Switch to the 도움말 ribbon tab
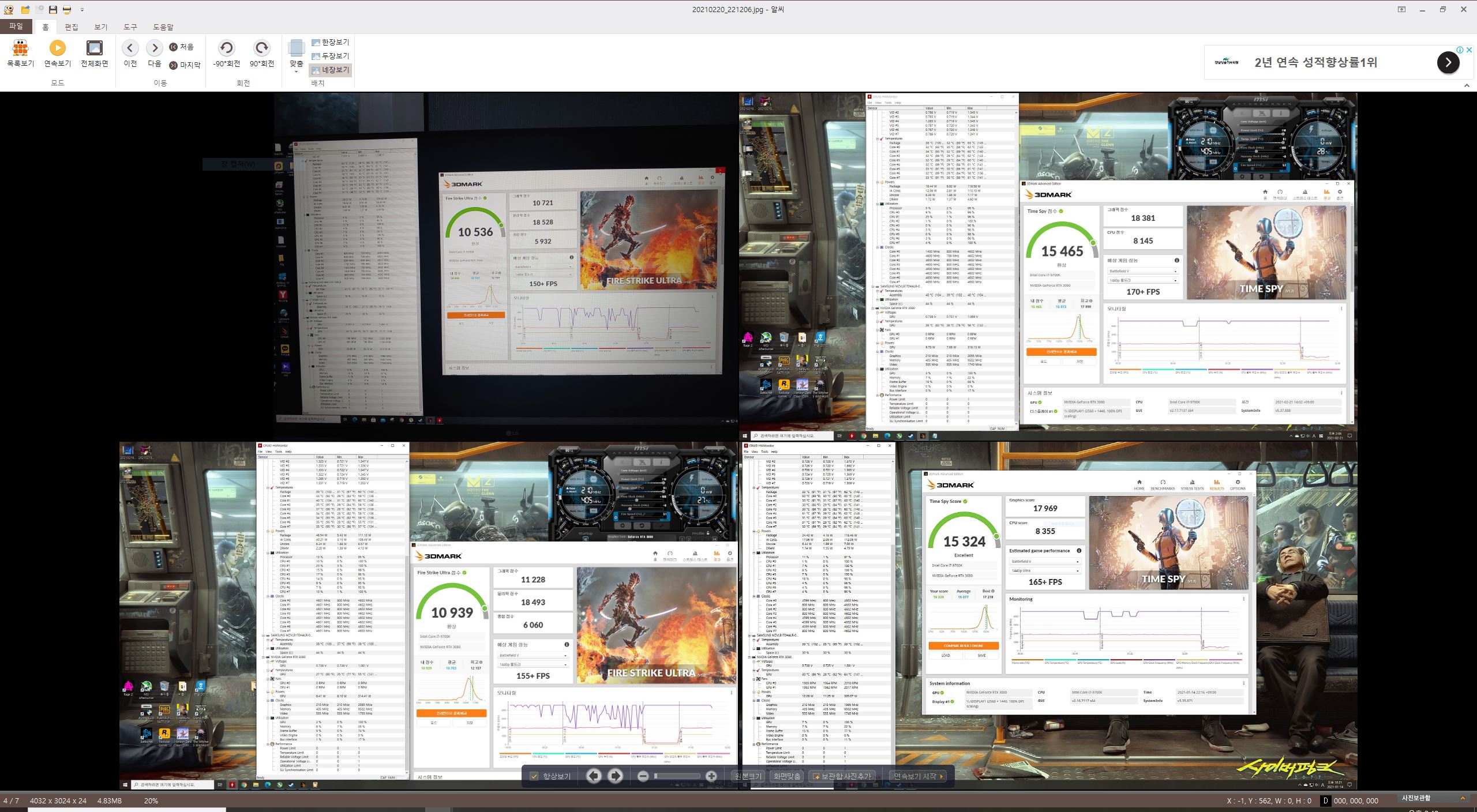 point(163,27)
